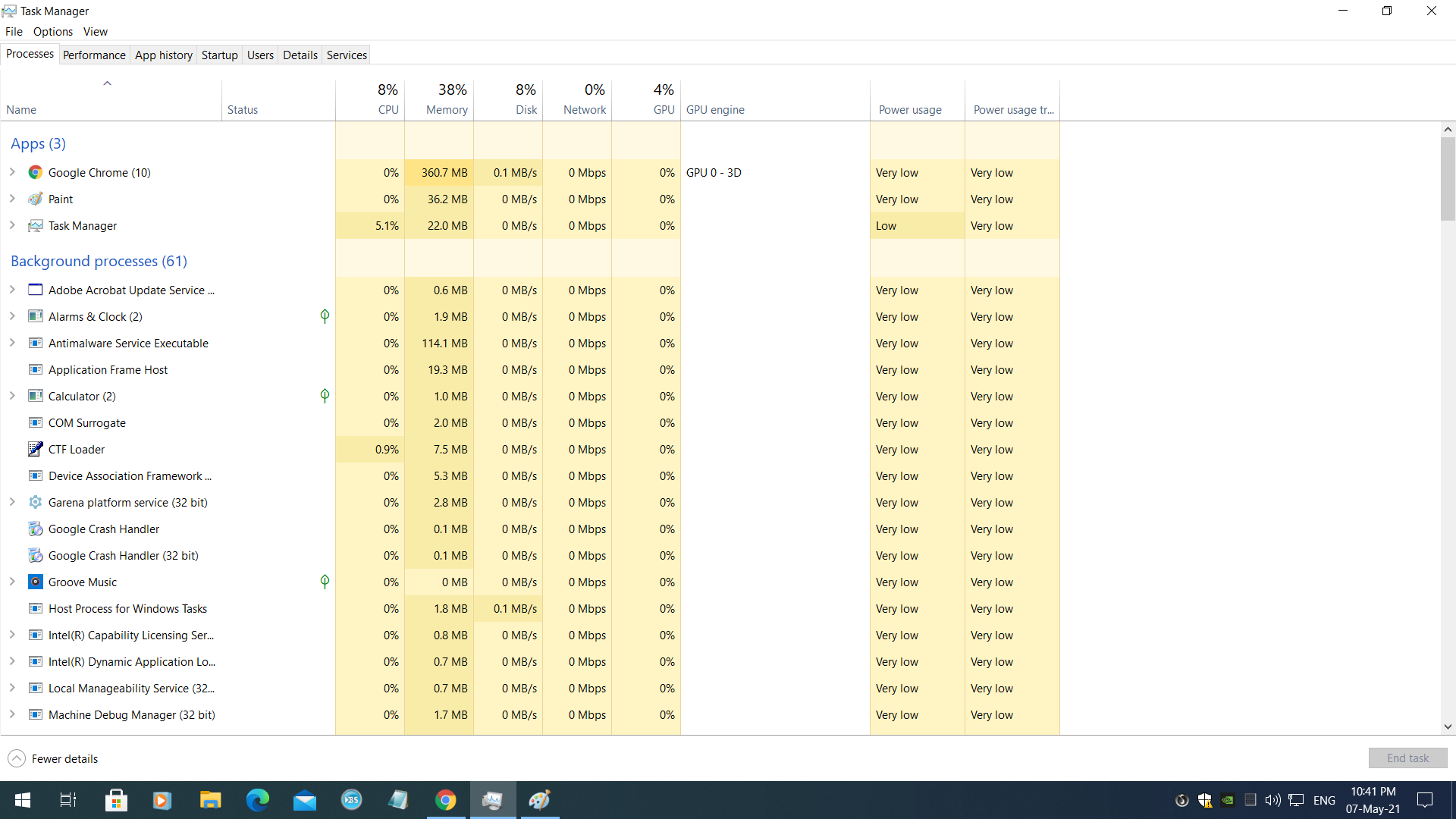Image resolution: width=1456 pixels, height=819 pixels.
Task: Sort processes by Memory column header
Action: pos(447,109)
